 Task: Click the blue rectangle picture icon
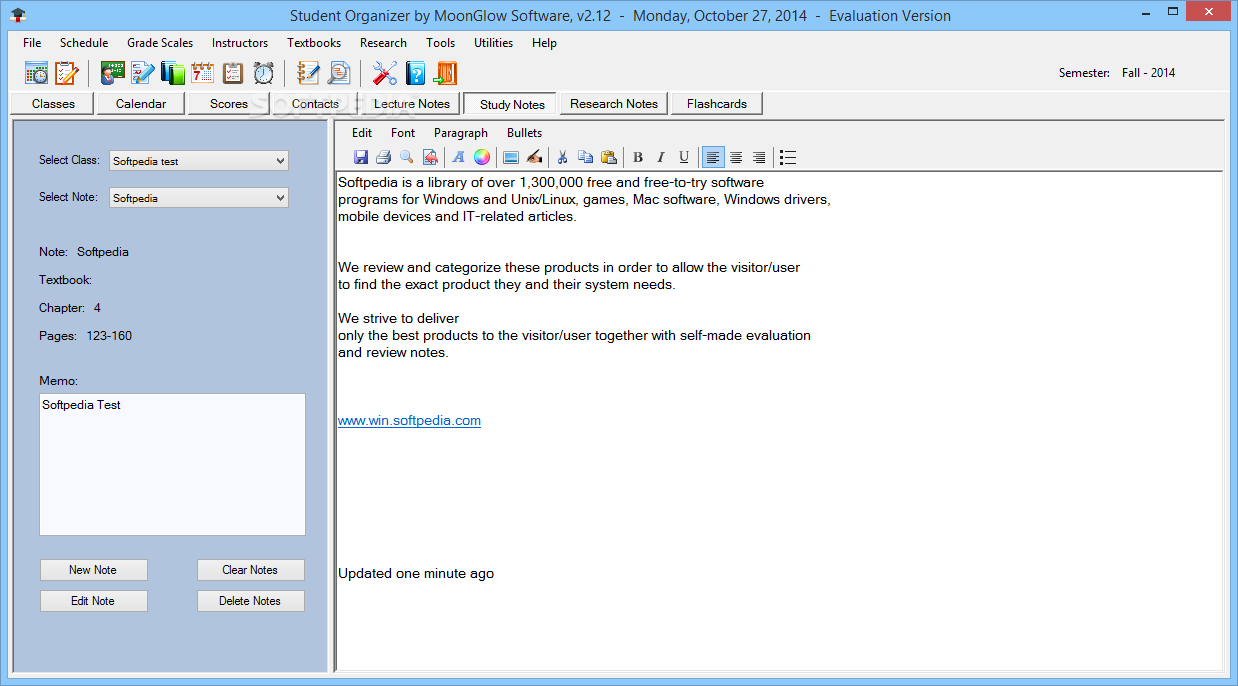click(x=511, y=157)
